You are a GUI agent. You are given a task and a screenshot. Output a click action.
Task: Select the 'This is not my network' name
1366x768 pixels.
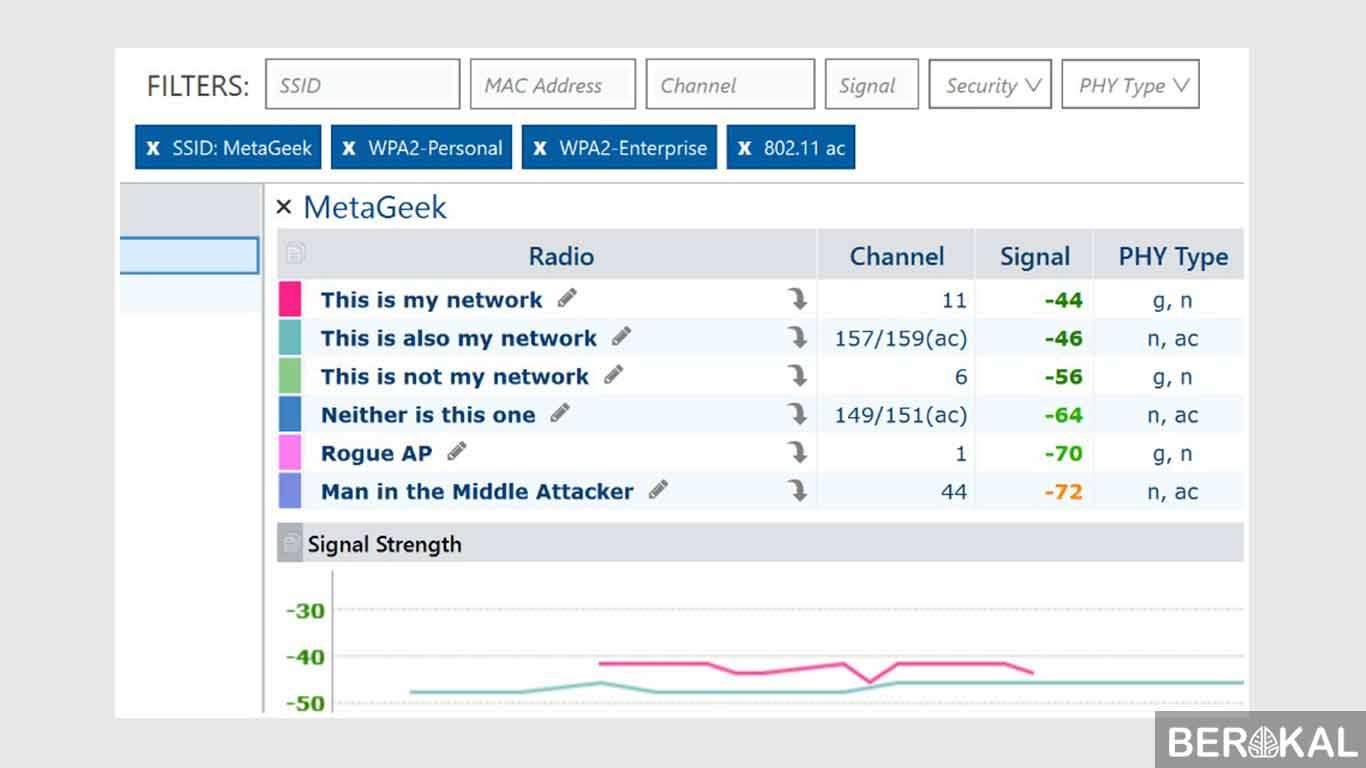[x=454, y=377]
